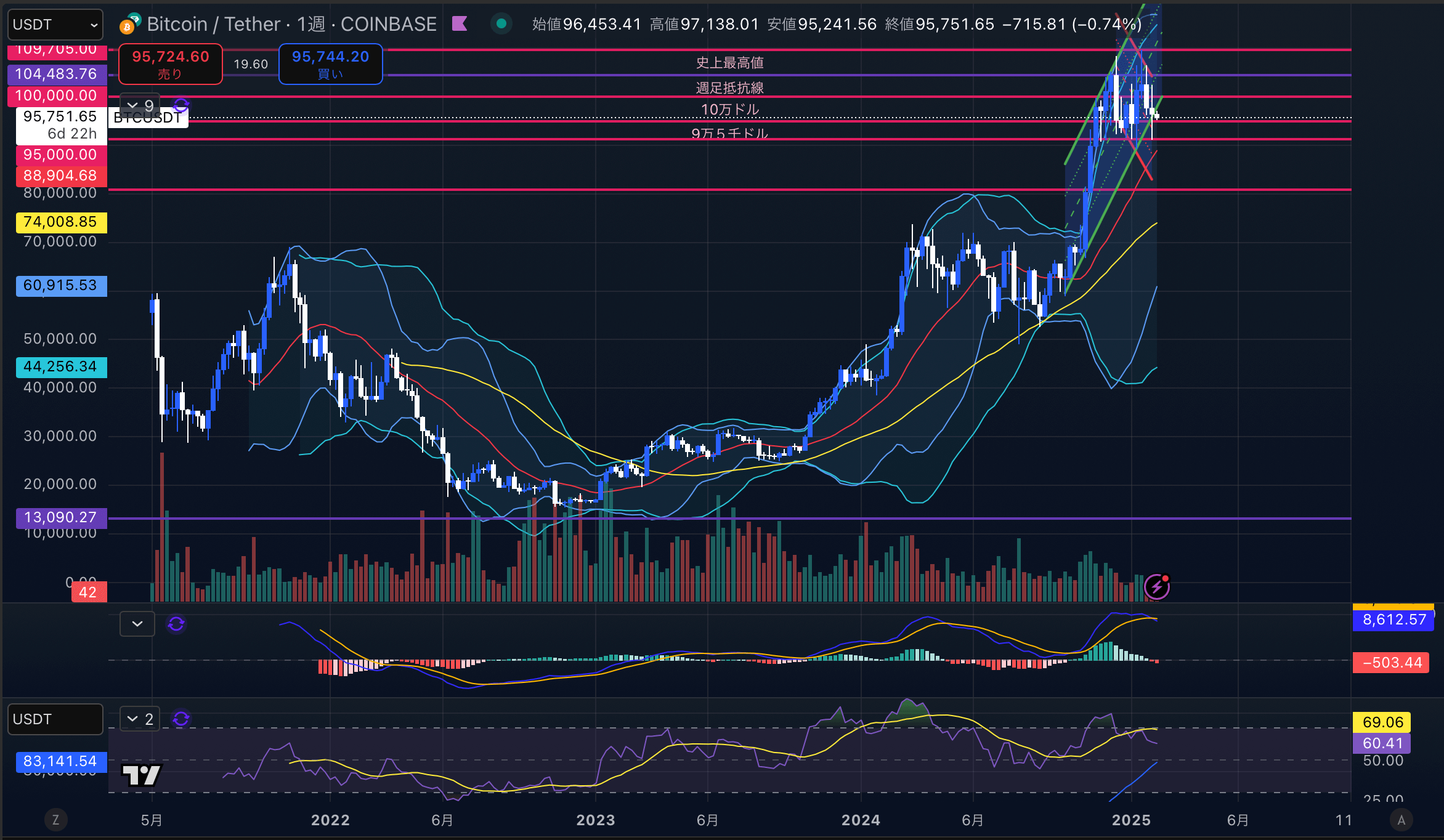Viewport: 1444px width, 840px height.
Task: Click the purple lightning event icon
Action: tap(1157, 586)
